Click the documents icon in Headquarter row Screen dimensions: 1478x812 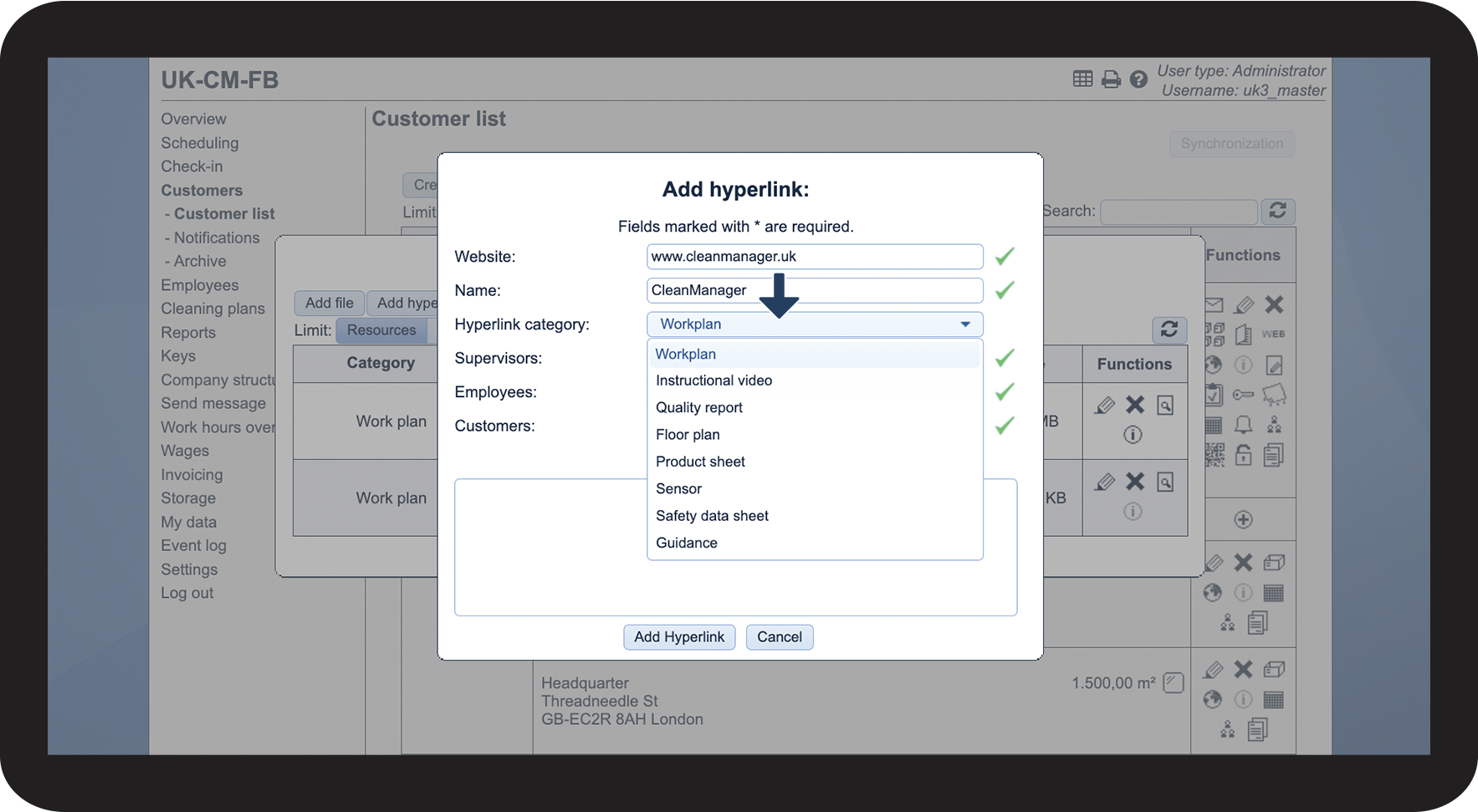point(1257,730)
